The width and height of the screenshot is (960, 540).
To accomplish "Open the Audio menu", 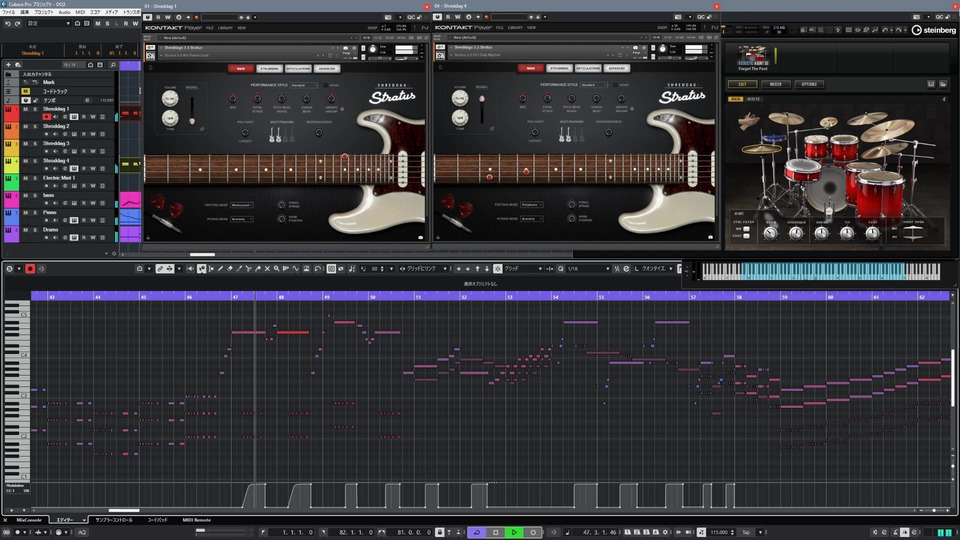I will click(x=64, y=12).
